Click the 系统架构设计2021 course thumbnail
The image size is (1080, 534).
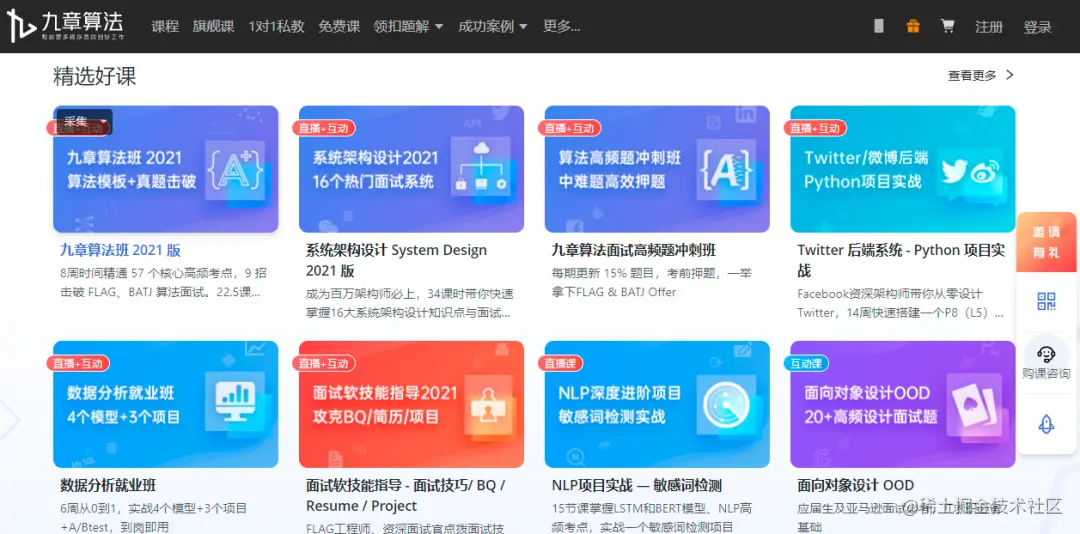411,169
